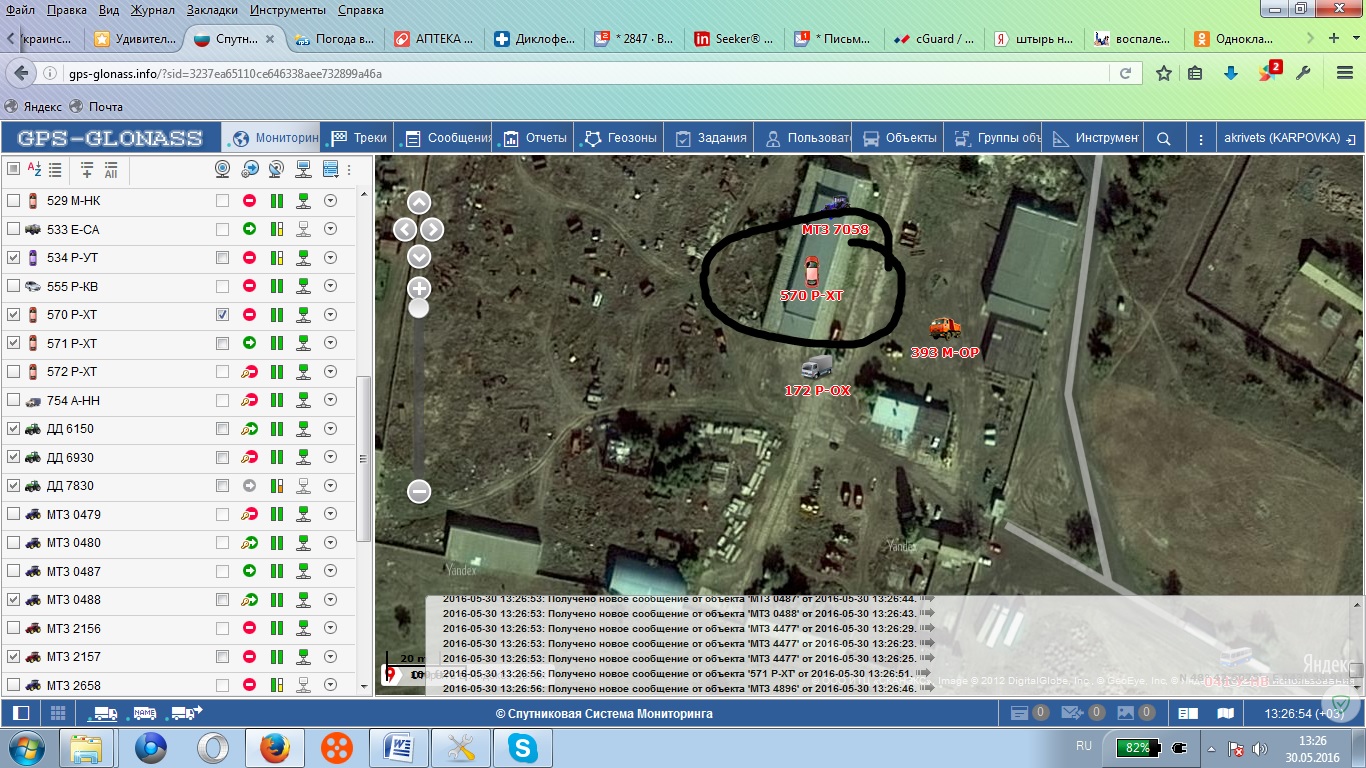Open the Справка menu in Firefox
The image size is (1366, 768).
(361, 10)
